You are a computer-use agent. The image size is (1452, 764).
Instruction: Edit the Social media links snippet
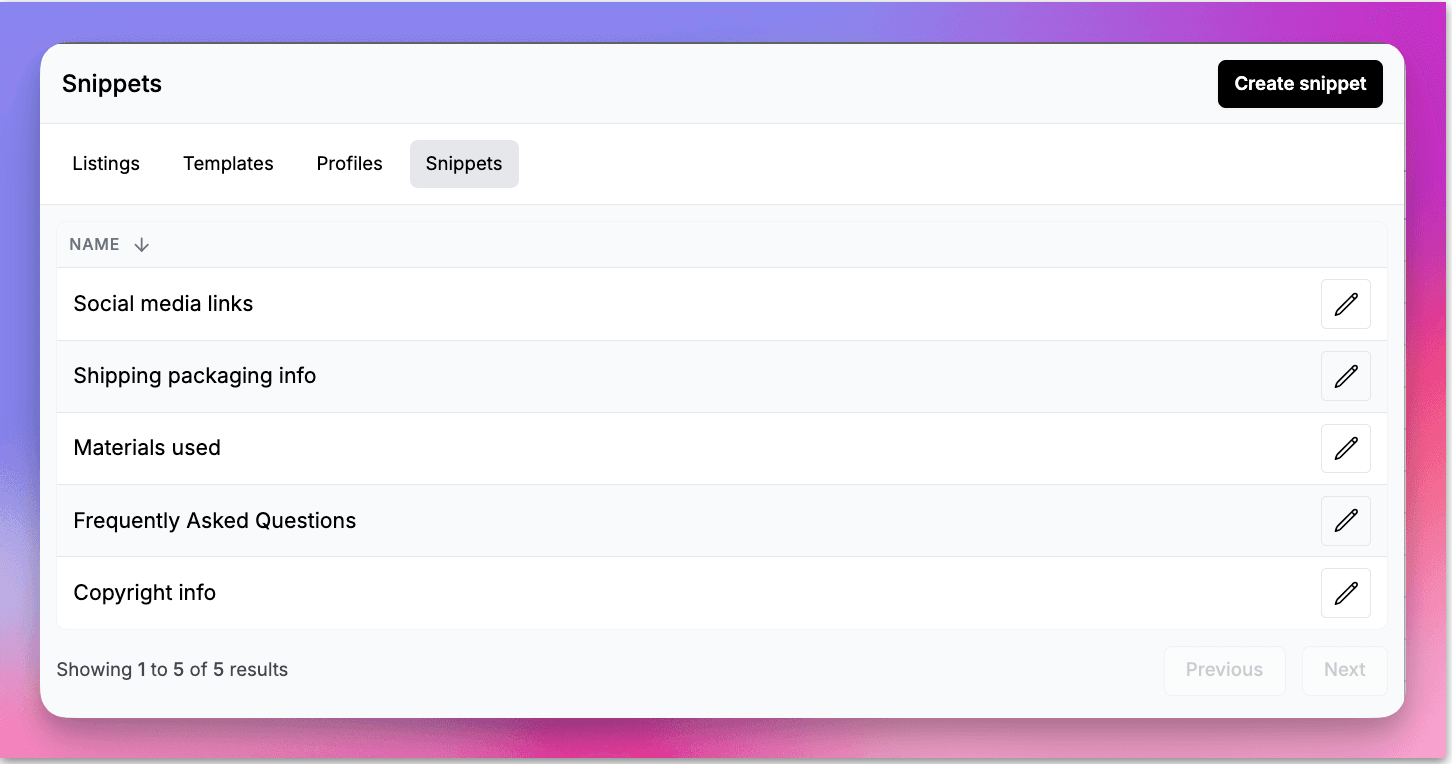(1345, 304)
